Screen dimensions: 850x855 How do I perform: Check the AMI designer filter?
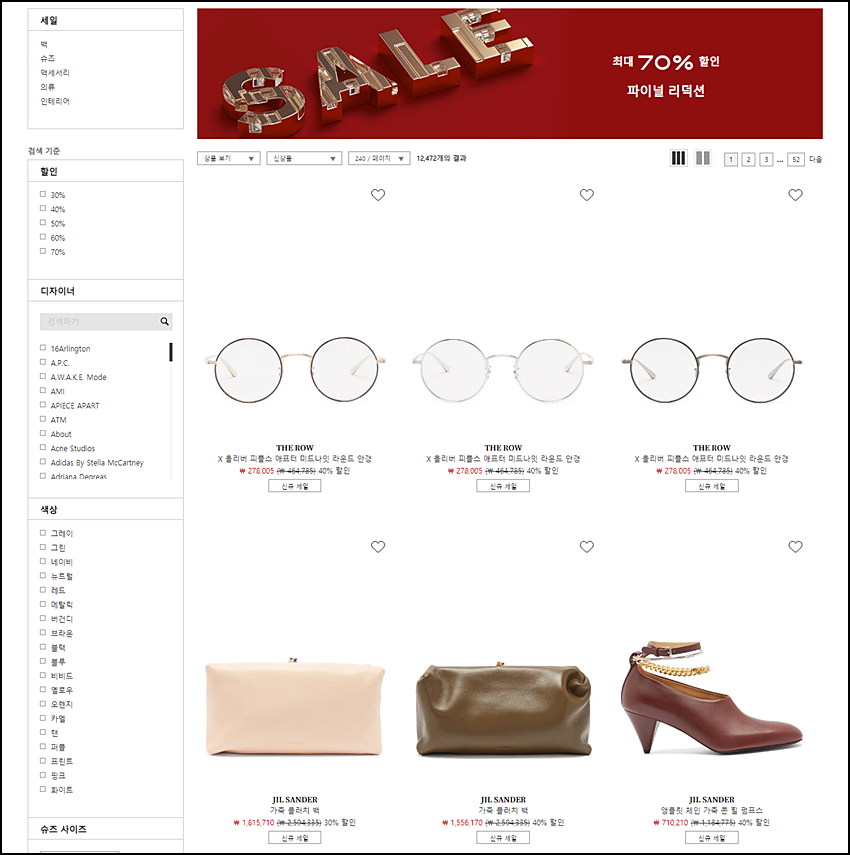click(x=43, y=390)
